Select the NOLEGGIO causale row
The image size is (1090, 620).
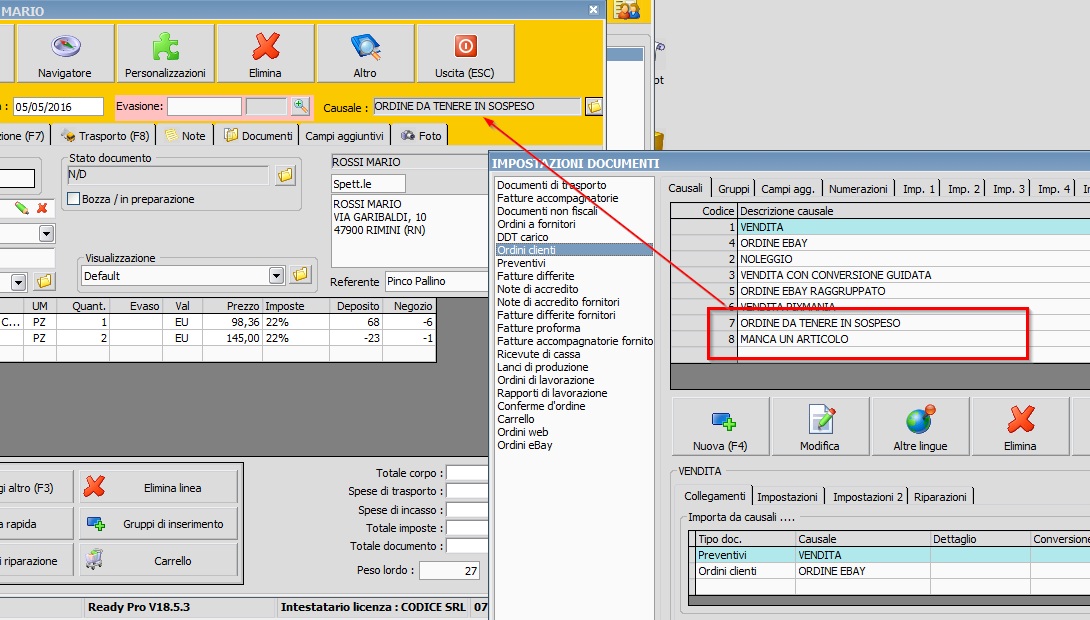tap(880, 259)
